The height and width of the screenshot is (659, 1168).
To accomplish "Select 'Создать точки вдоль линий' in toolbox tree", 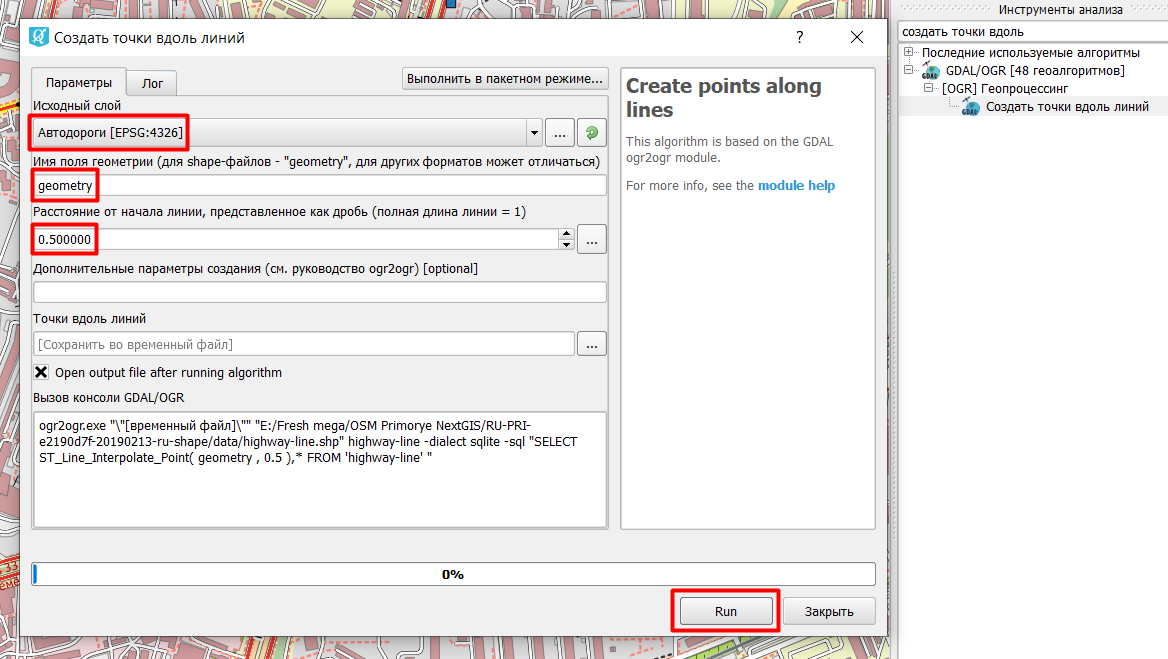I will pyautogui.click(x=1067, y=107).
